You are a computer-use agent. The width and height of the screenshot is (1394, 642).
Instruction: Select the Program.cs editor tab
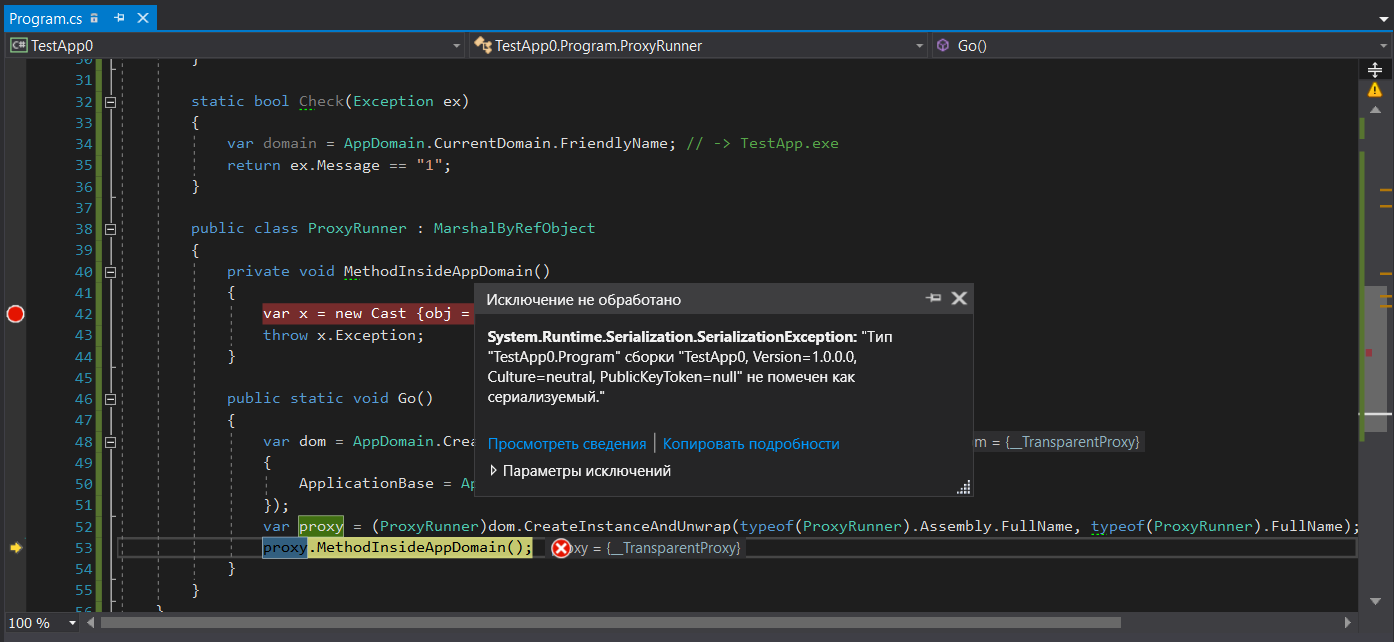47,18
